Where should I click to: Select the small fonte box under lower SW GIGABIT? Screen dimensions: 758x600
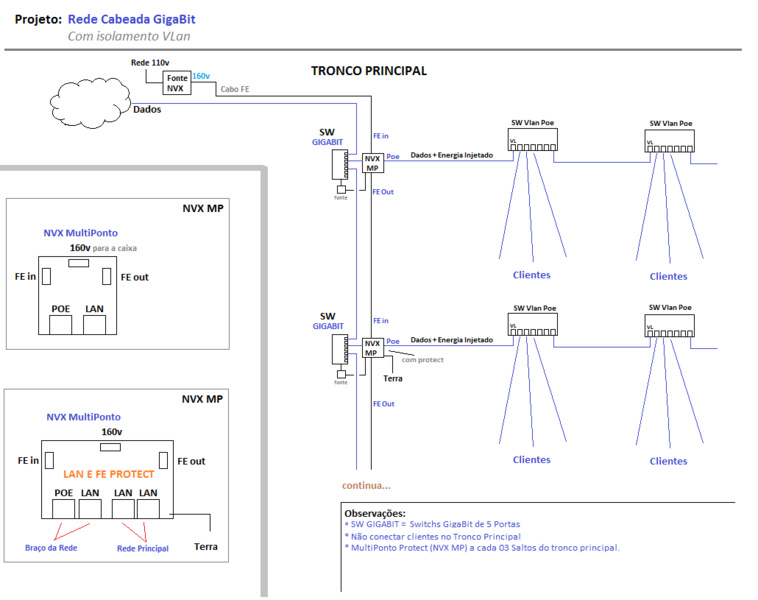click(x=341, y=374)
